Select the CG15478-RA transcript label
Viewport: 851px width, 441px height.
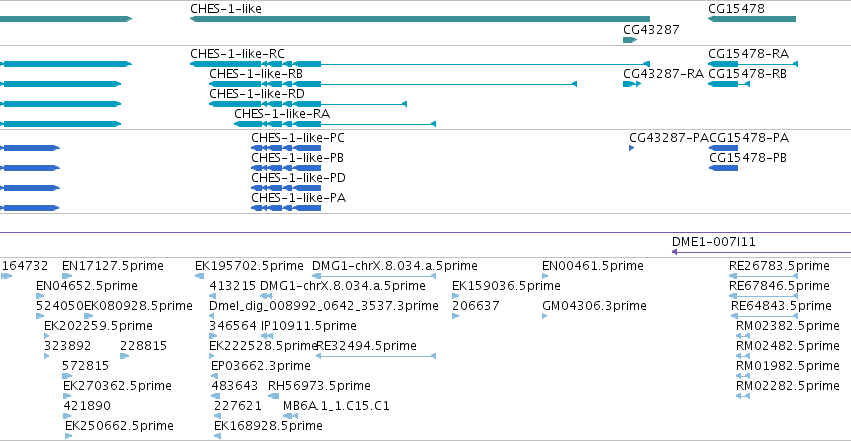click(x=748, y=54)
